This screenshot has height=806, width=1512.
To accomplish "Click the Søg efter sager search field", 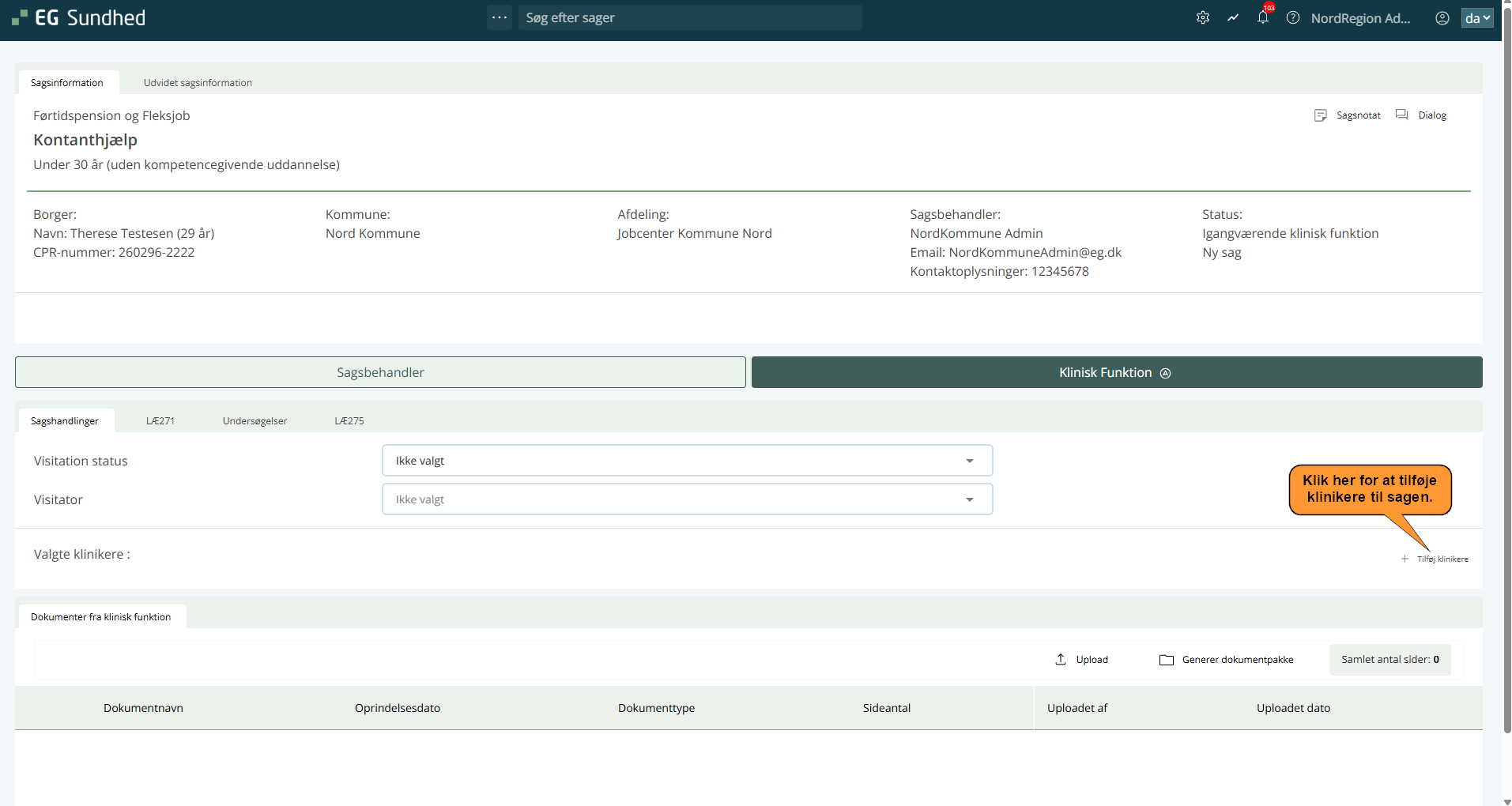I will pyautogui.click(x=689, y=17).
